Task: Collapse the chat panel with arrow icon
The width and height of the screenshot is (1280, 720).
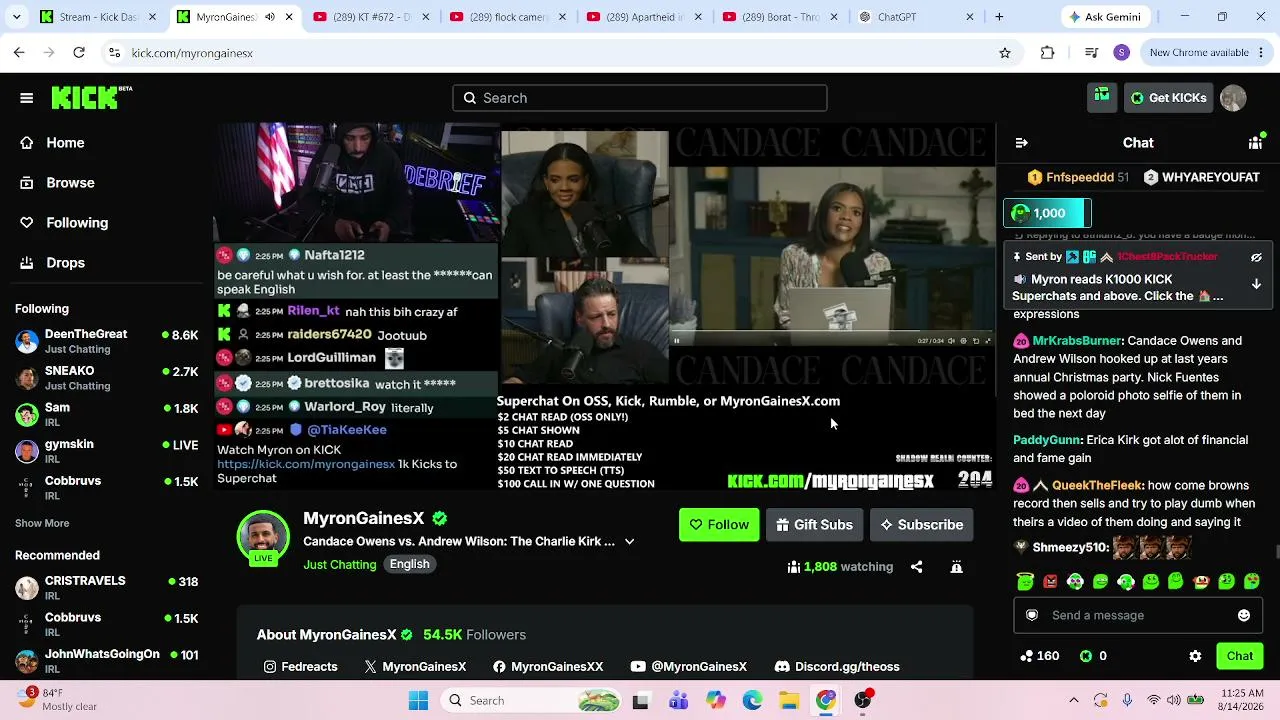Action: click(x=1021, y=143)
